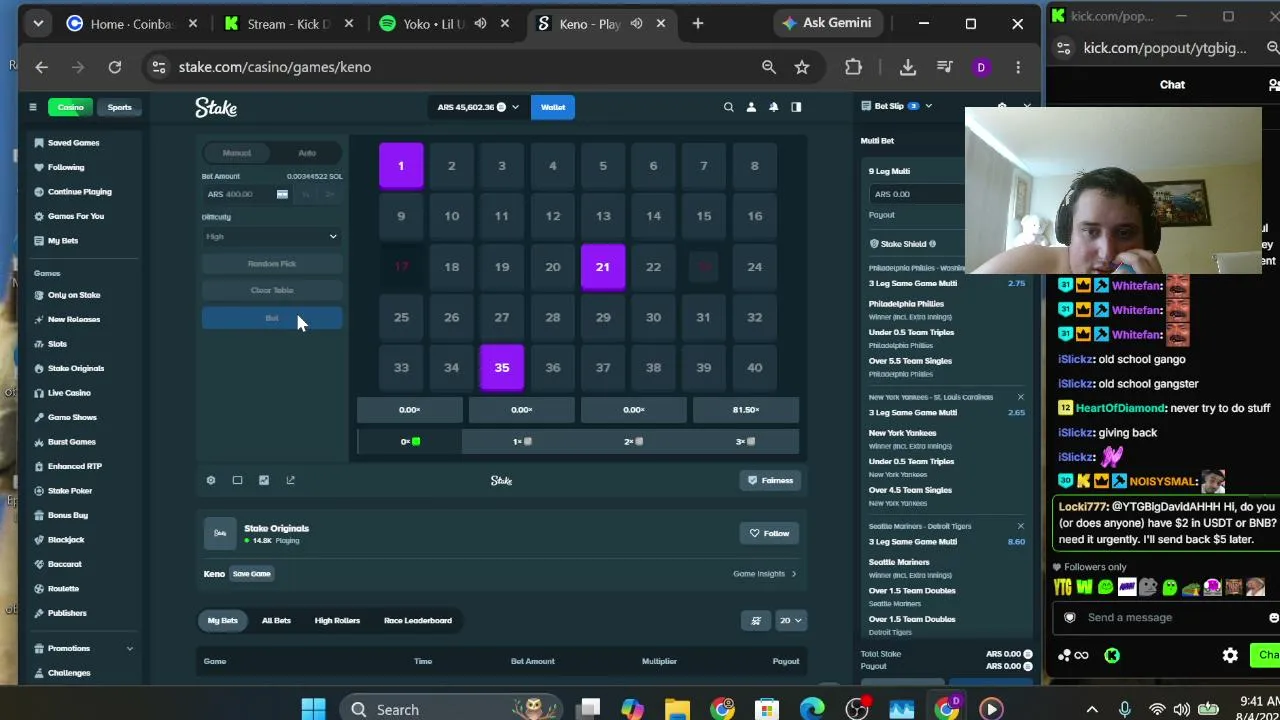
Task: Open the Microsoft Store taskbar icon
Action: (x=767, y=709)
